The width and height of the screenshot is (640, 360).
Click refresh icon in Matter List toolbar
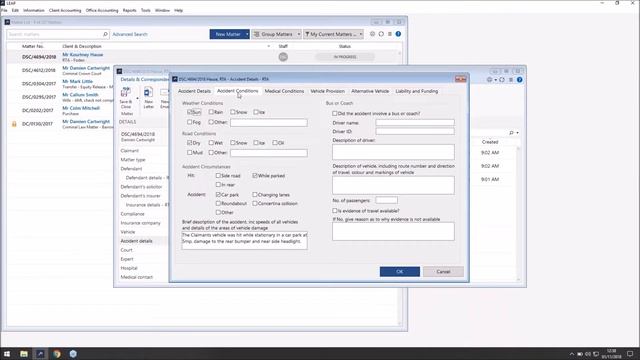tap(381, 34)
